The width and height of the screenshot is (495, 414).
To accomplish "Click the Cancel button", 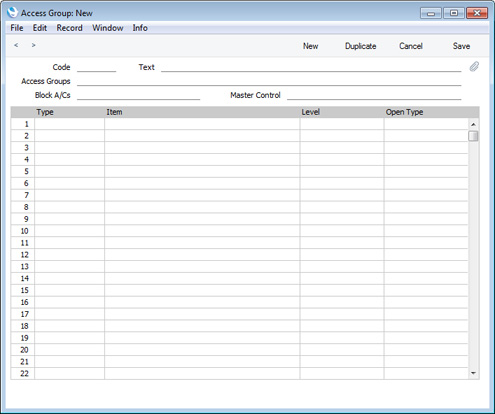I will click(x=411, y=46).
